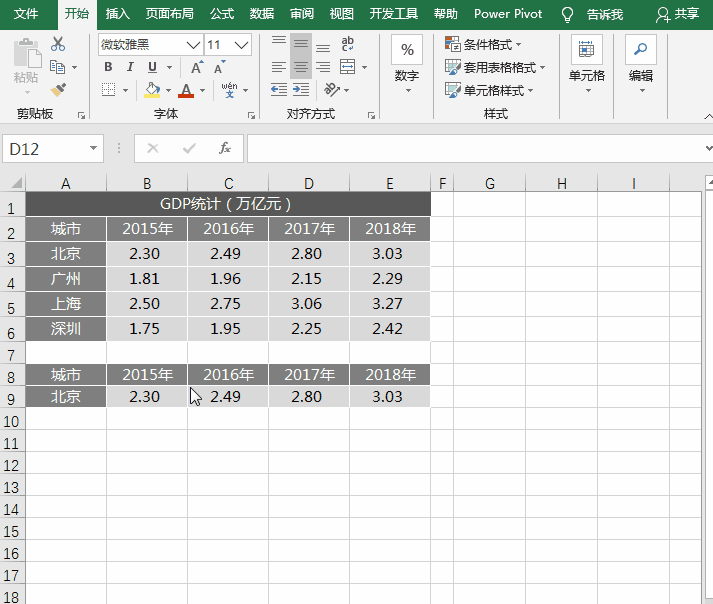Screen dimensions: 713x604
Task: Open the percent Number (数字) group
Action: click(407, 64)
